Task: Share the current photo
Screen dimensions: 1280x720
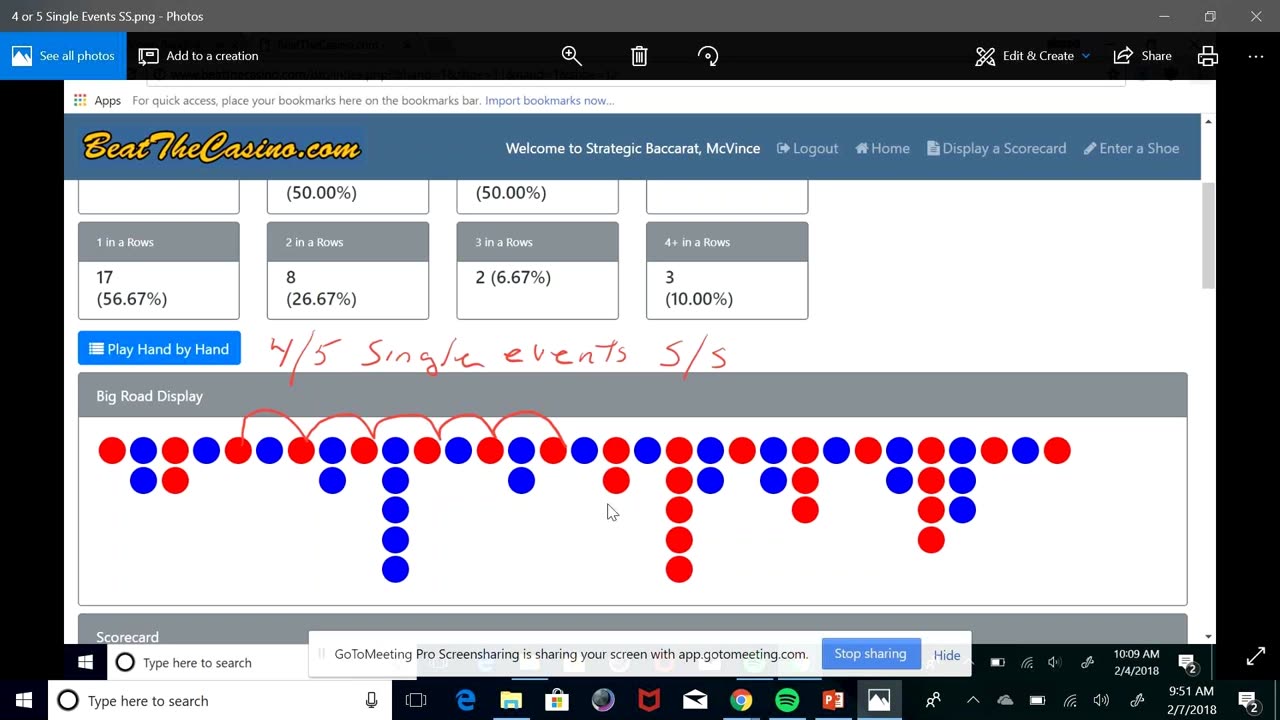Action: pyautogui.click(x=1142, y=56)
